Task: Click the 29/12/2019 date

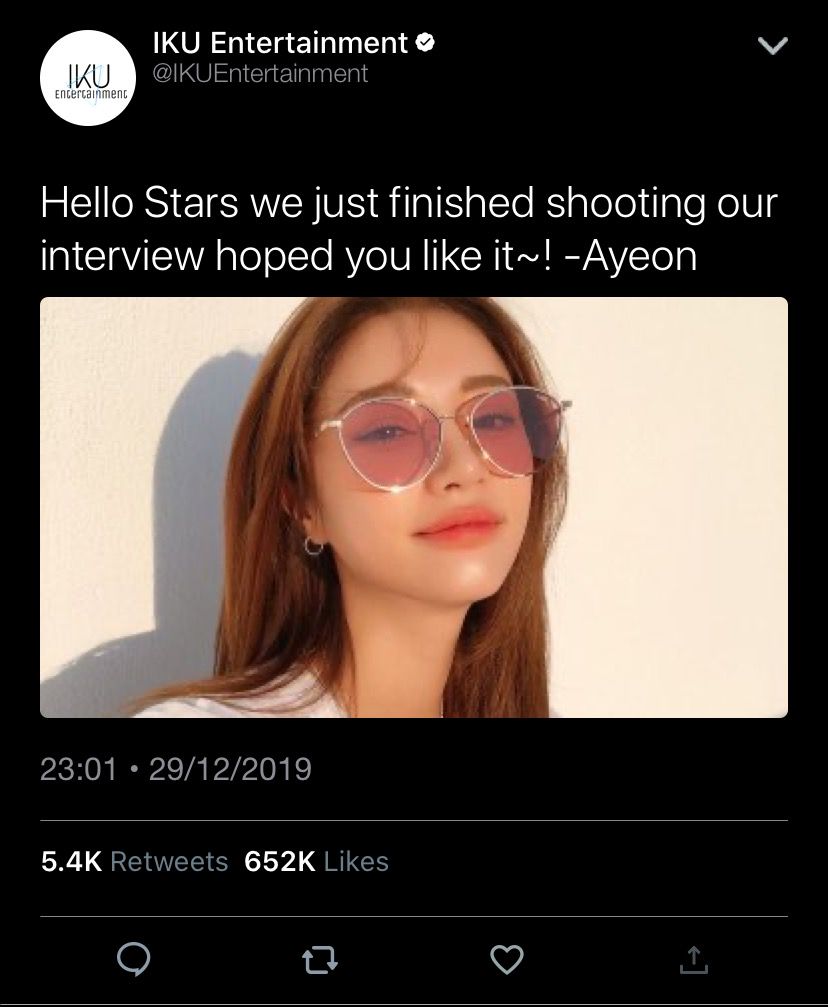Action: (x=230, y=769)
